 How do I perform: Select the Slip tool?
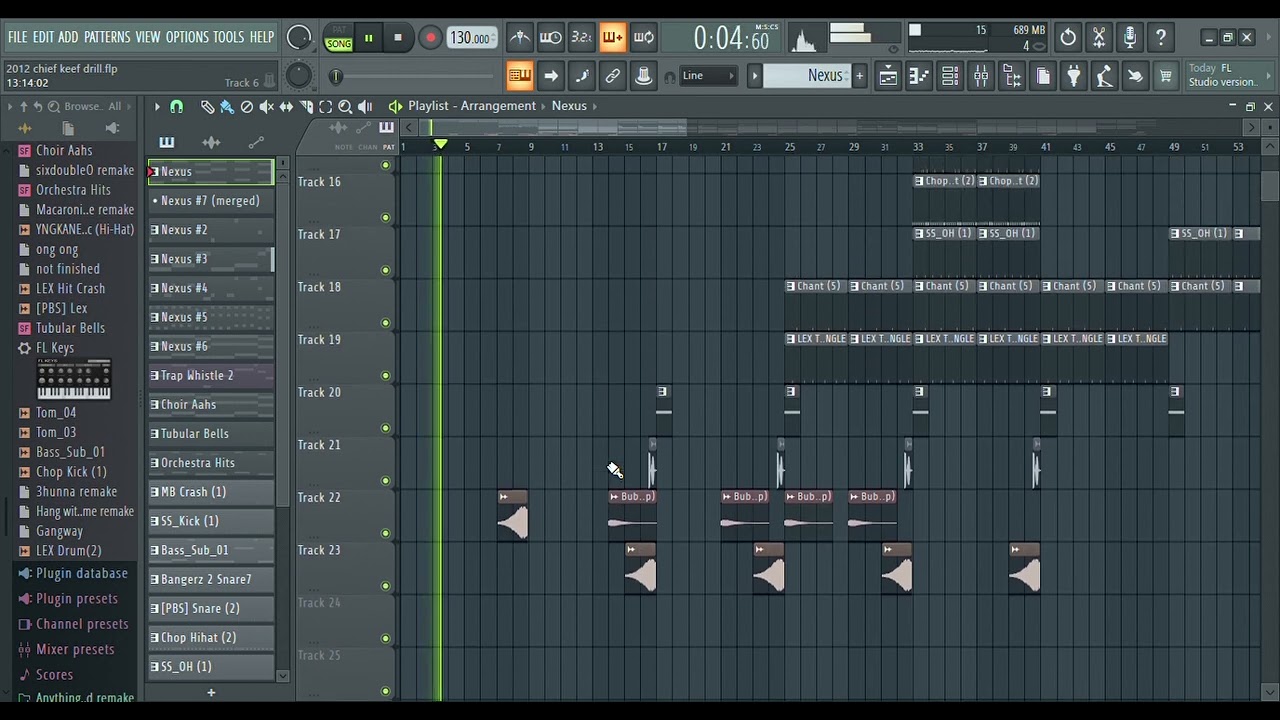(286, 106)
